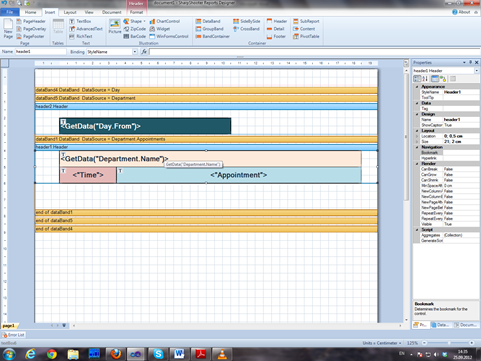This screenshot has width=481, height=361.
Task: Click the zoom out minus button
Action: [424, 343]
